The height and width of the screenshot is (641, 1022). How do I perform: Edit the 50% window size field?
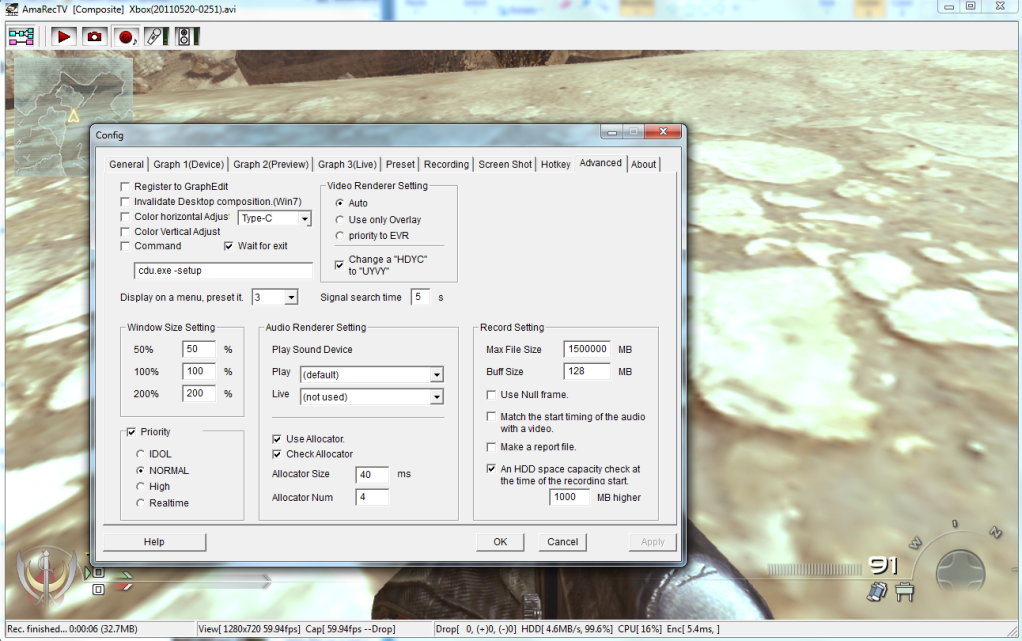tap(199, 350)
